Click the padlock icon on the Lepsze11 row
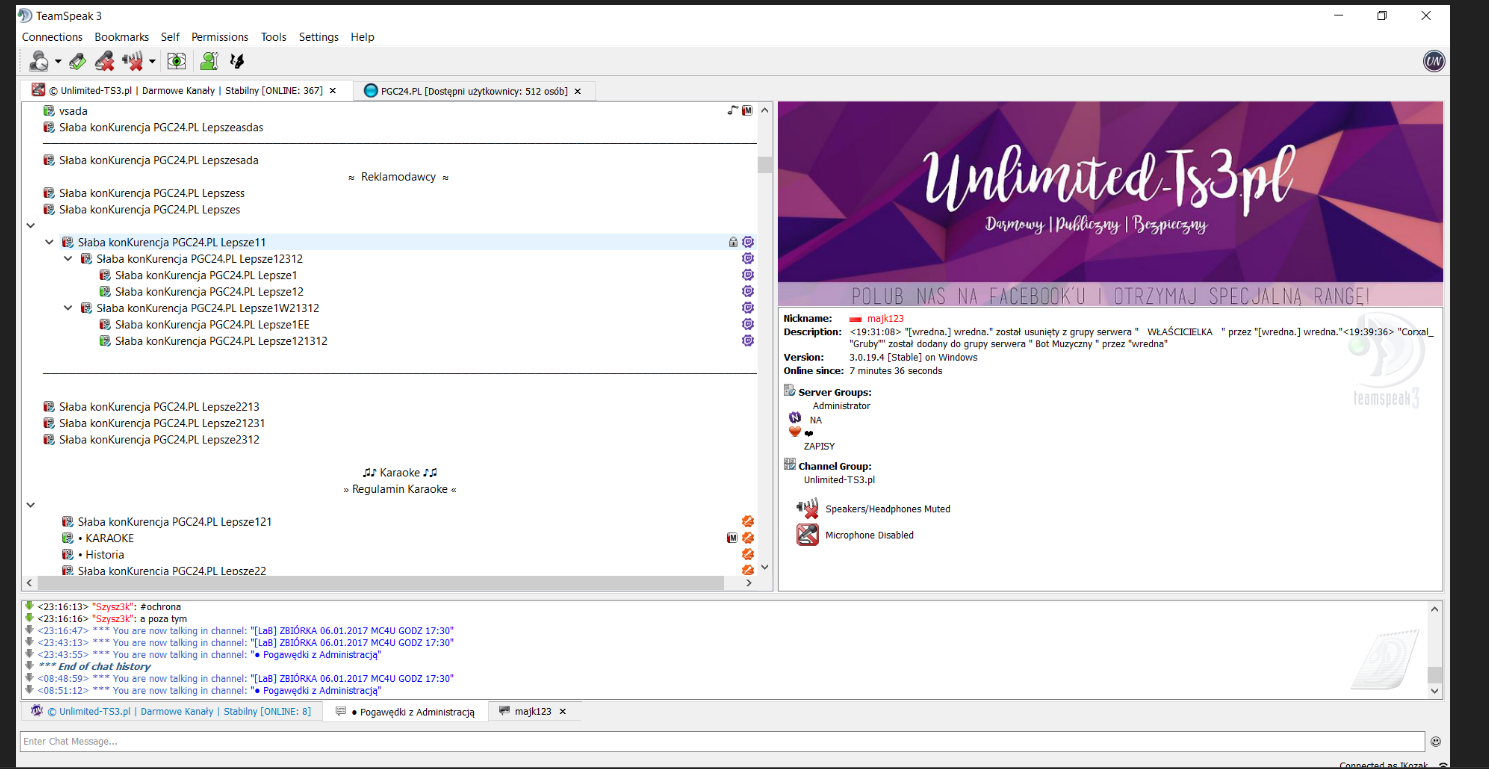Screen dimensions: 1489x769 [733, 242]
